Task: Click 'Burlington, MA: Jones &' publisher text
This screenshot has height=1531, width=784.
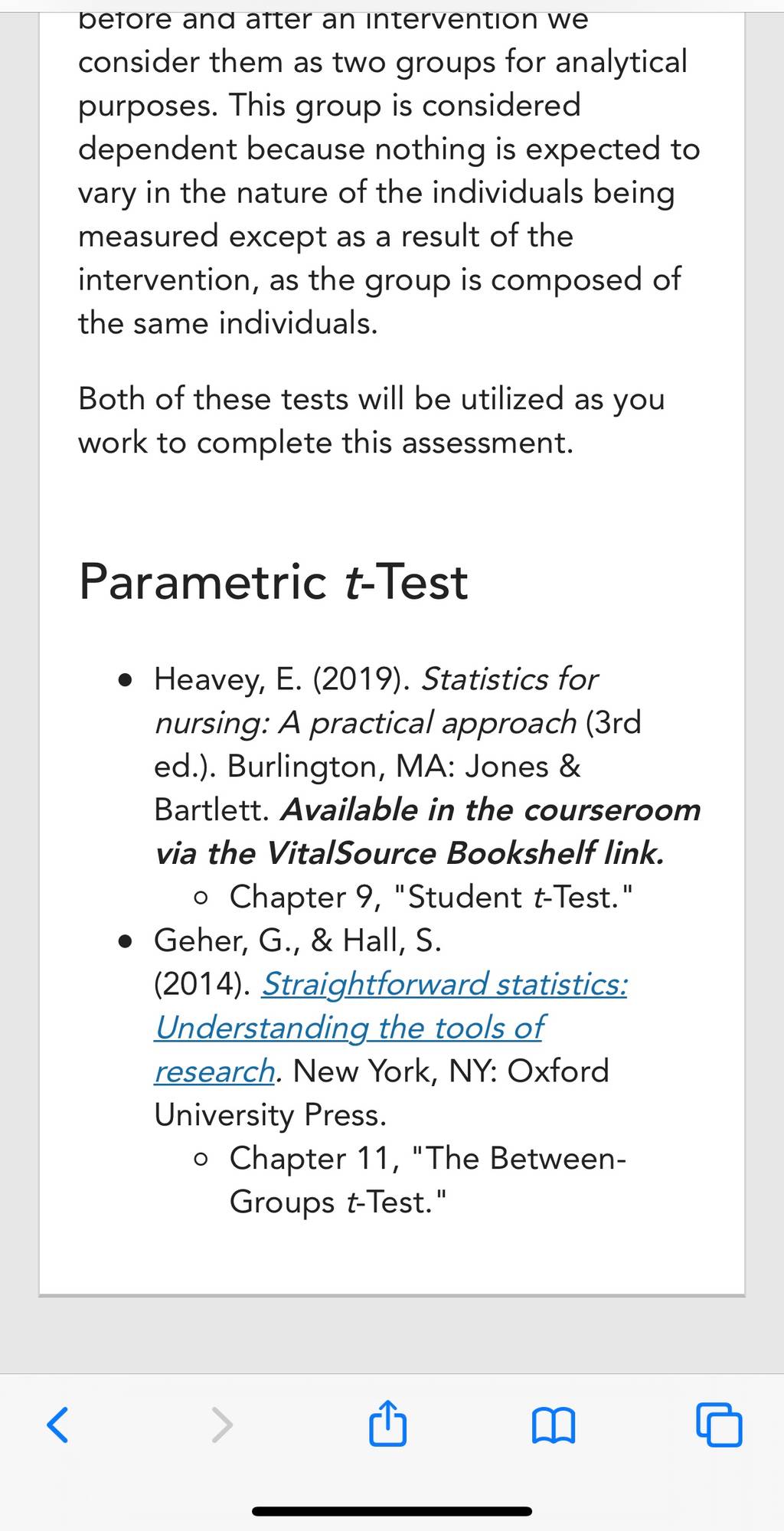Action: (x=404, y=767)
